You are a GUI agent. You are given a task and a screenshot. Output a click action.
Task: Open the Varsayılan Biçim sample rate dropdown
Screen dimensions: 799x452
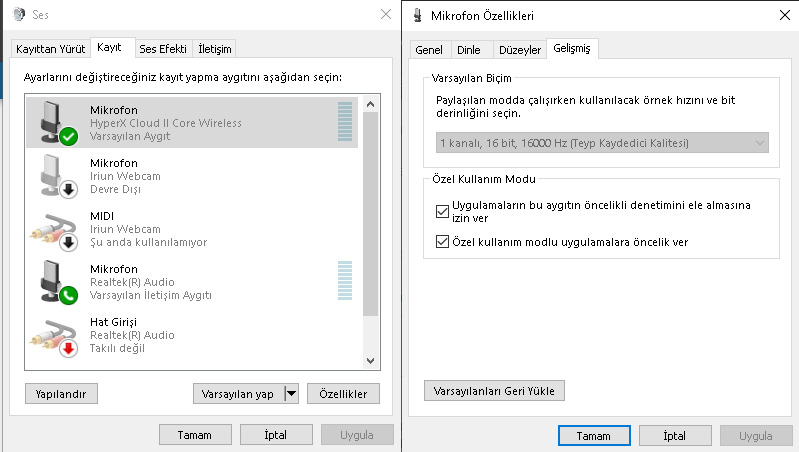coord(601,143)
